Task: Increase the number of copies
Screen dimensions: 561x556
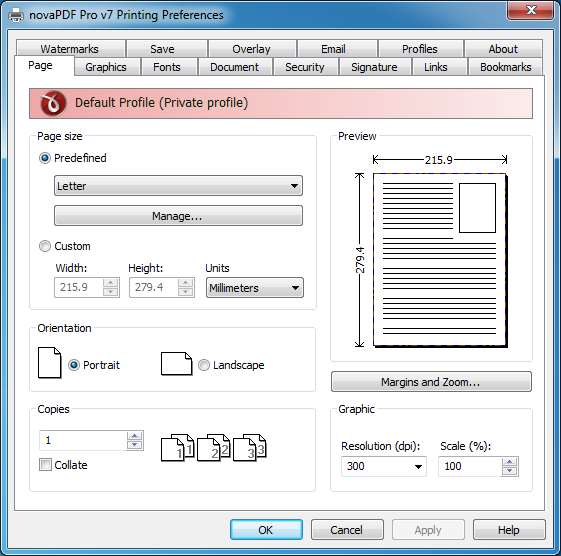Action: [x=135, y=436]
